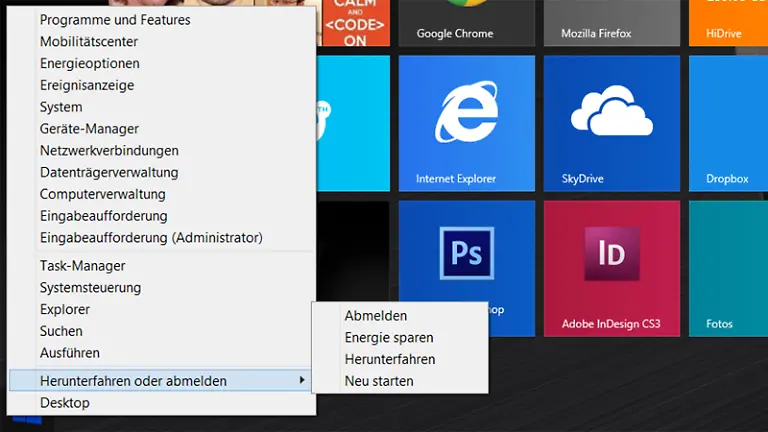Launch the SkyDrive tile
768x432 pixels.
(x=612, y=122)
